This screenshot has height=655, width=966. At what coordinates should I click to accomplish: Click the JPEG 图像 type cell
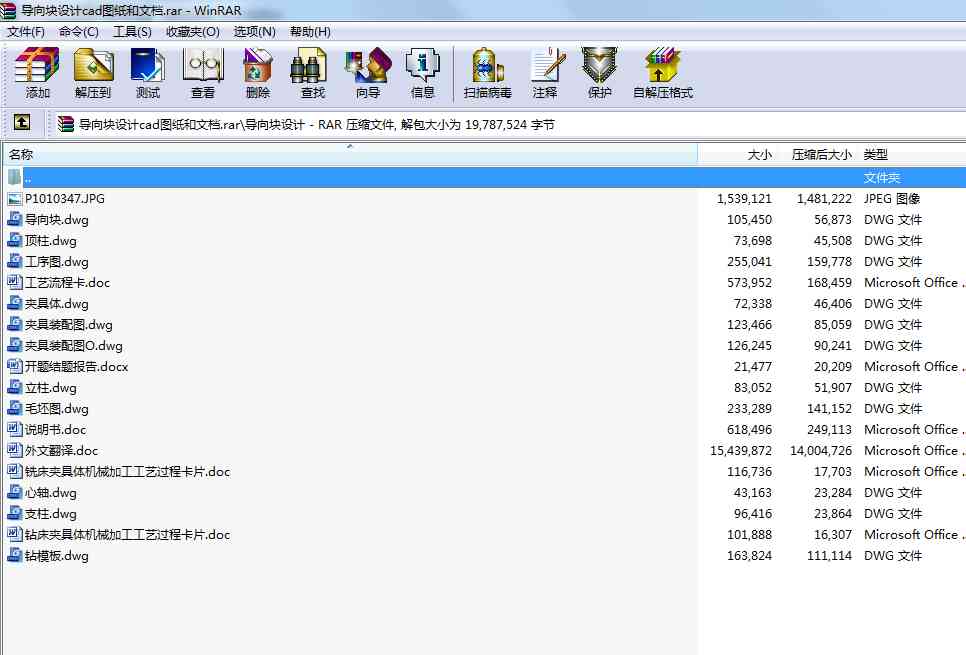(892, 199)
